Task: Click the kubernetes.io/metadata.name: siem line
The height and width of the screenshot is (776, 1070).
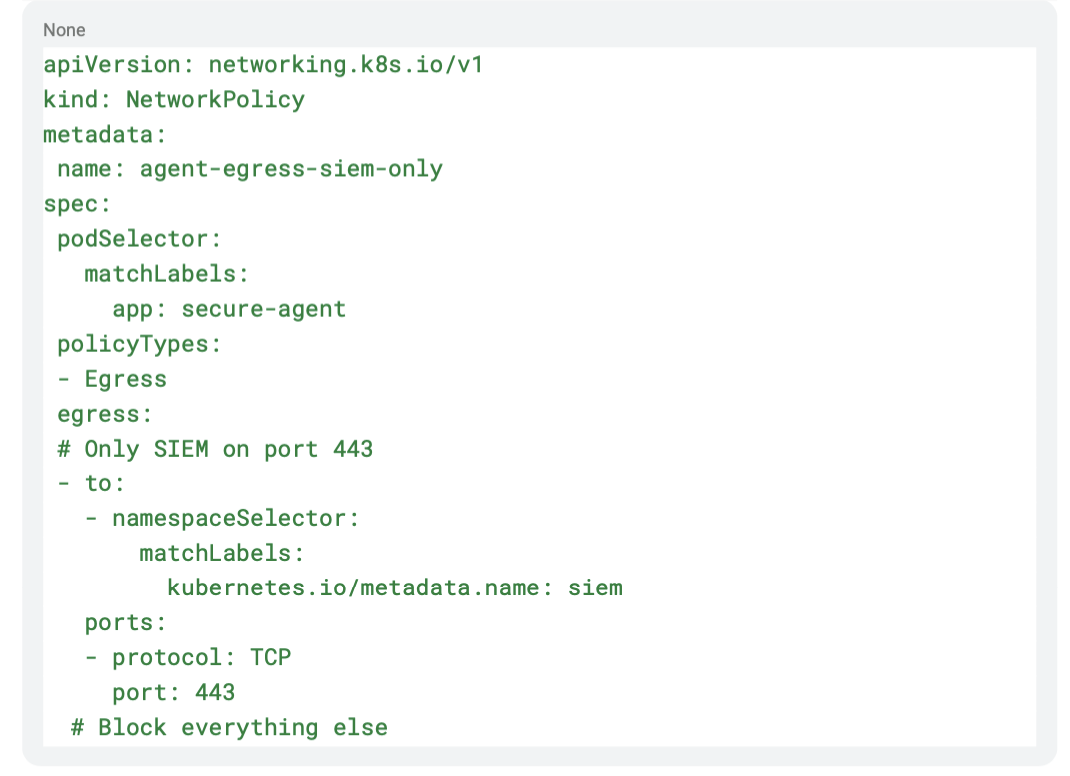Action: coord(394,588)
